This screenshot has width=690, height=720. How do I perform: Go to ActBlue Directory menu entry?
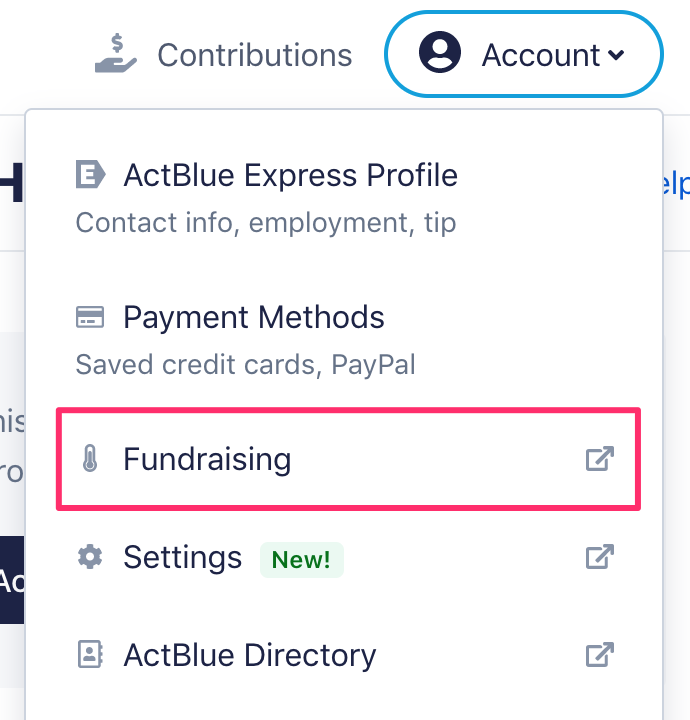[x=249, y=656]
